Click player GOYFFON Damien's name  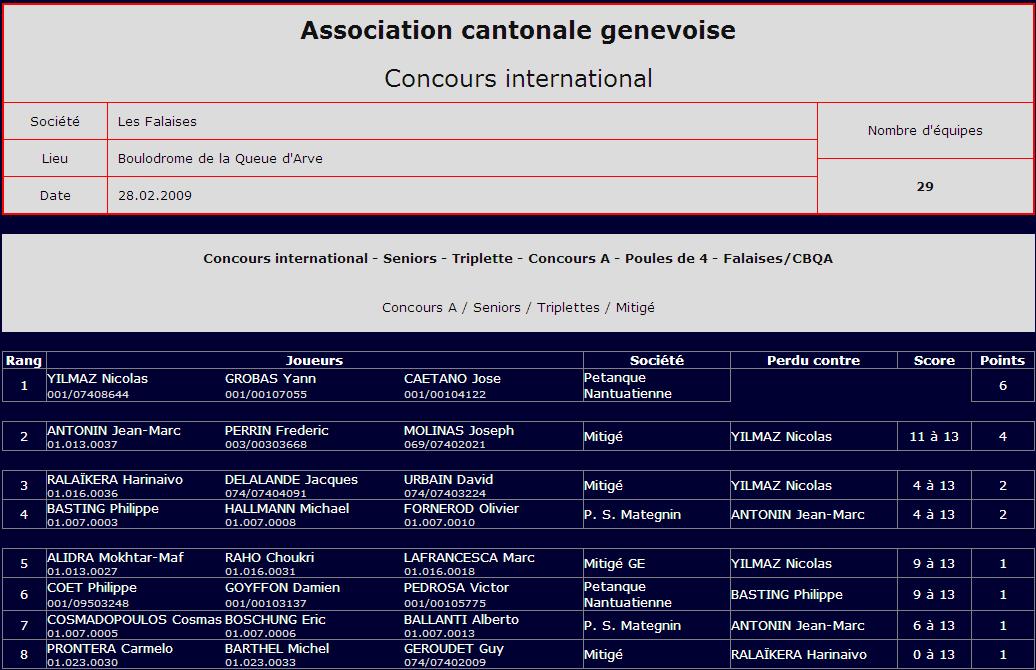coord(282,588)
